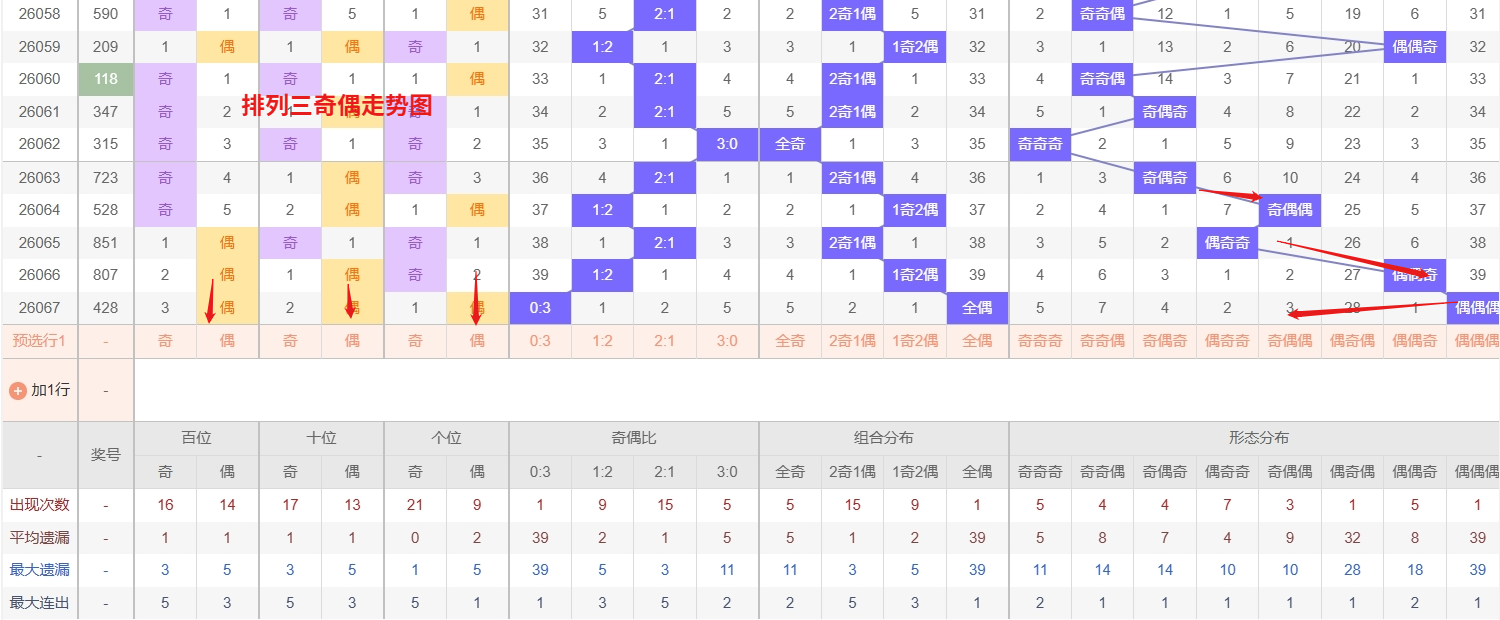Toggle 偶 selection in tens column of 预选行1
This screenshot has height=620, width=1500.
tap(352, 341)
